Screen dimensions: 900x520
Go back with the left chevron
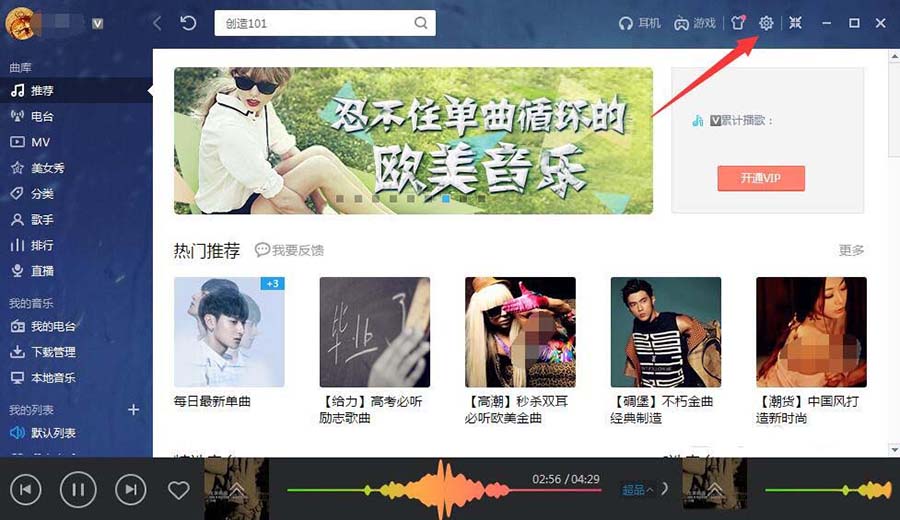click(157, 23)
